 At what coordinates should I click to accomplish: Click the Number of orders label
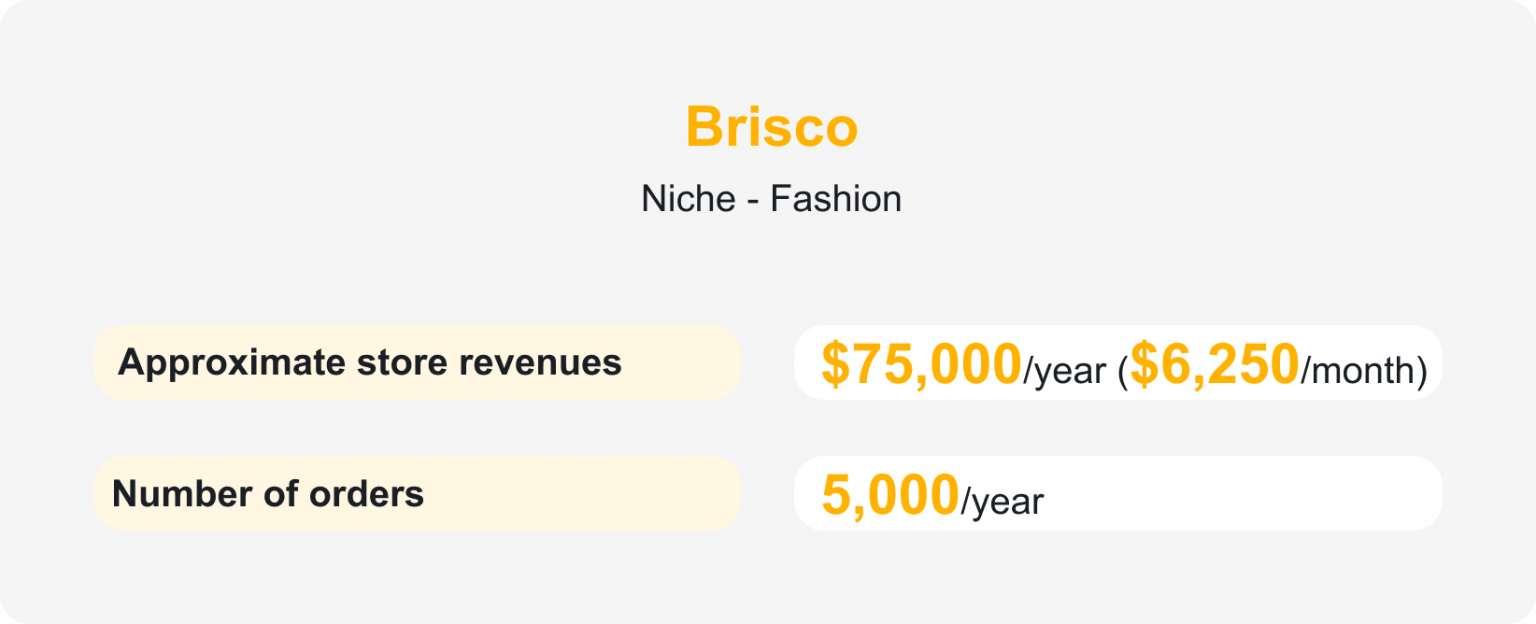(x=268, y=494)
